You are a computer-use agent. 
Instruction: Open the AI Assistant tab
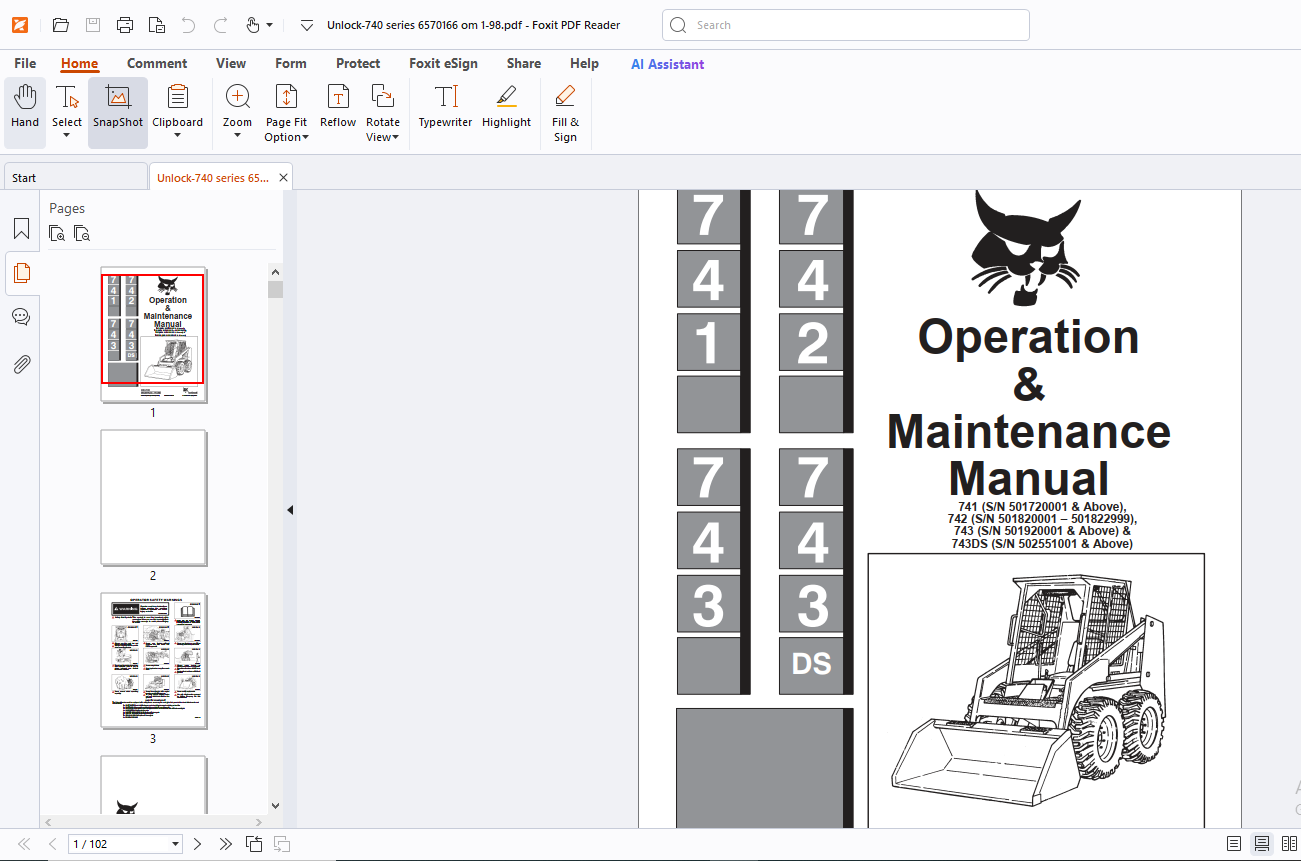(667, 64)
